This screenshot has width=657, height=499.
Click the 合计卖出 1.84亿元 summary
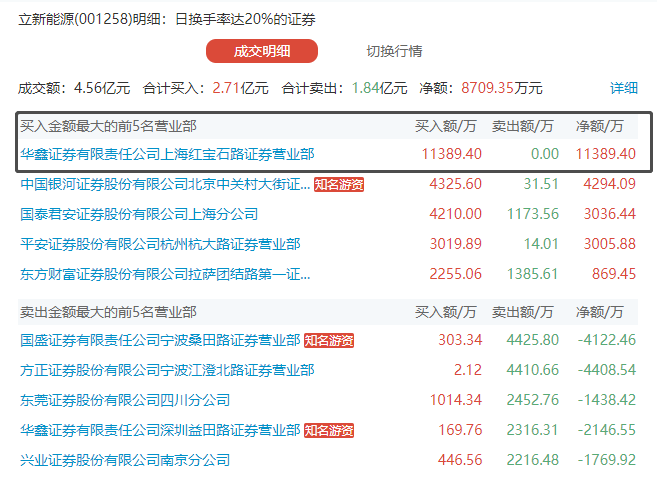[344, 88]
